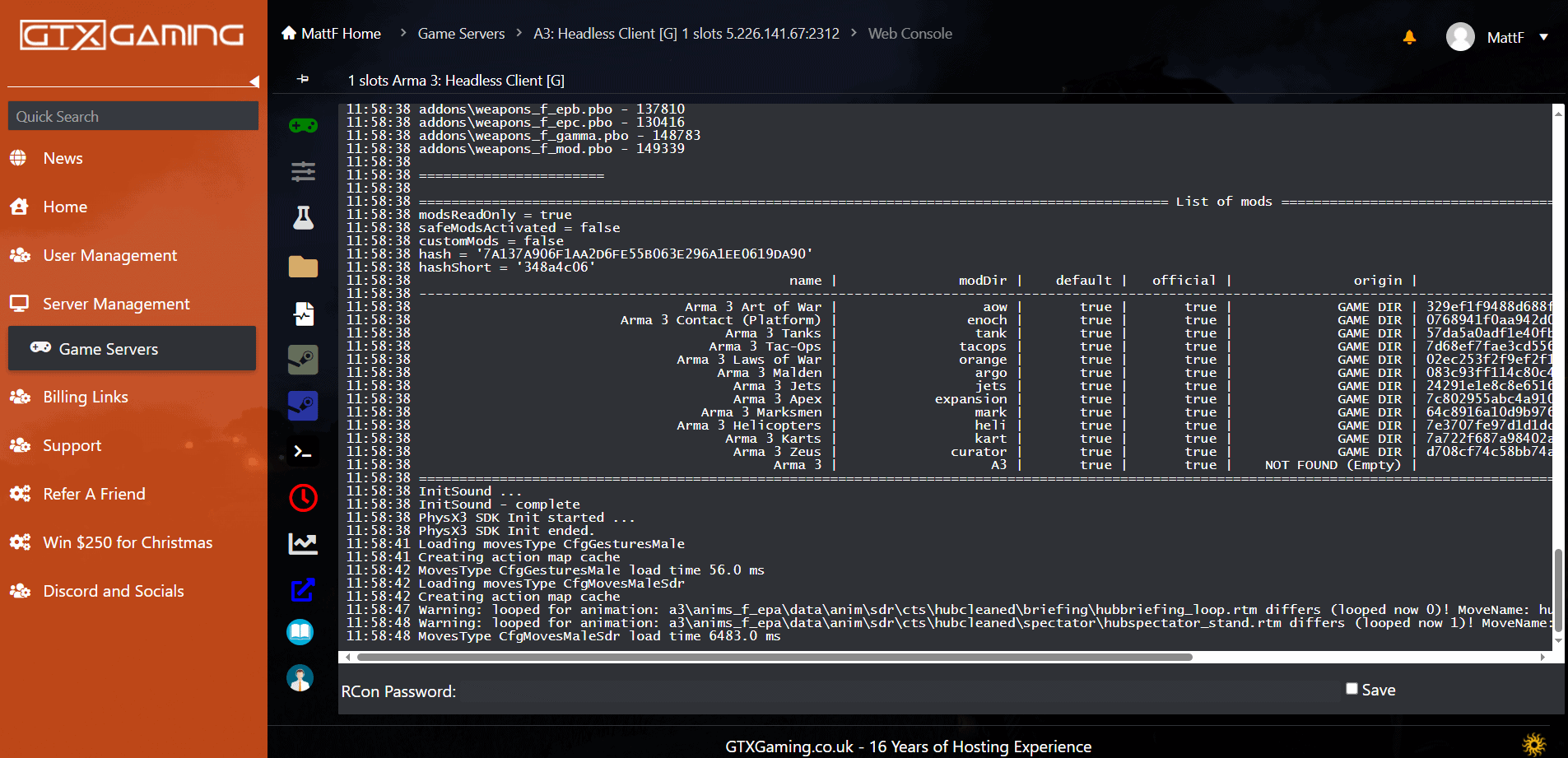Open the terminal console icon
This screenshot has height=758, width=1568.
click(x=303, y=452)
